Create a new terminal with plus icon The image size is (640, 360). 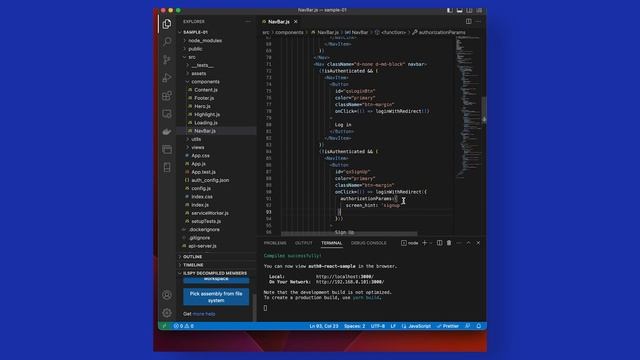click(424, 243)
